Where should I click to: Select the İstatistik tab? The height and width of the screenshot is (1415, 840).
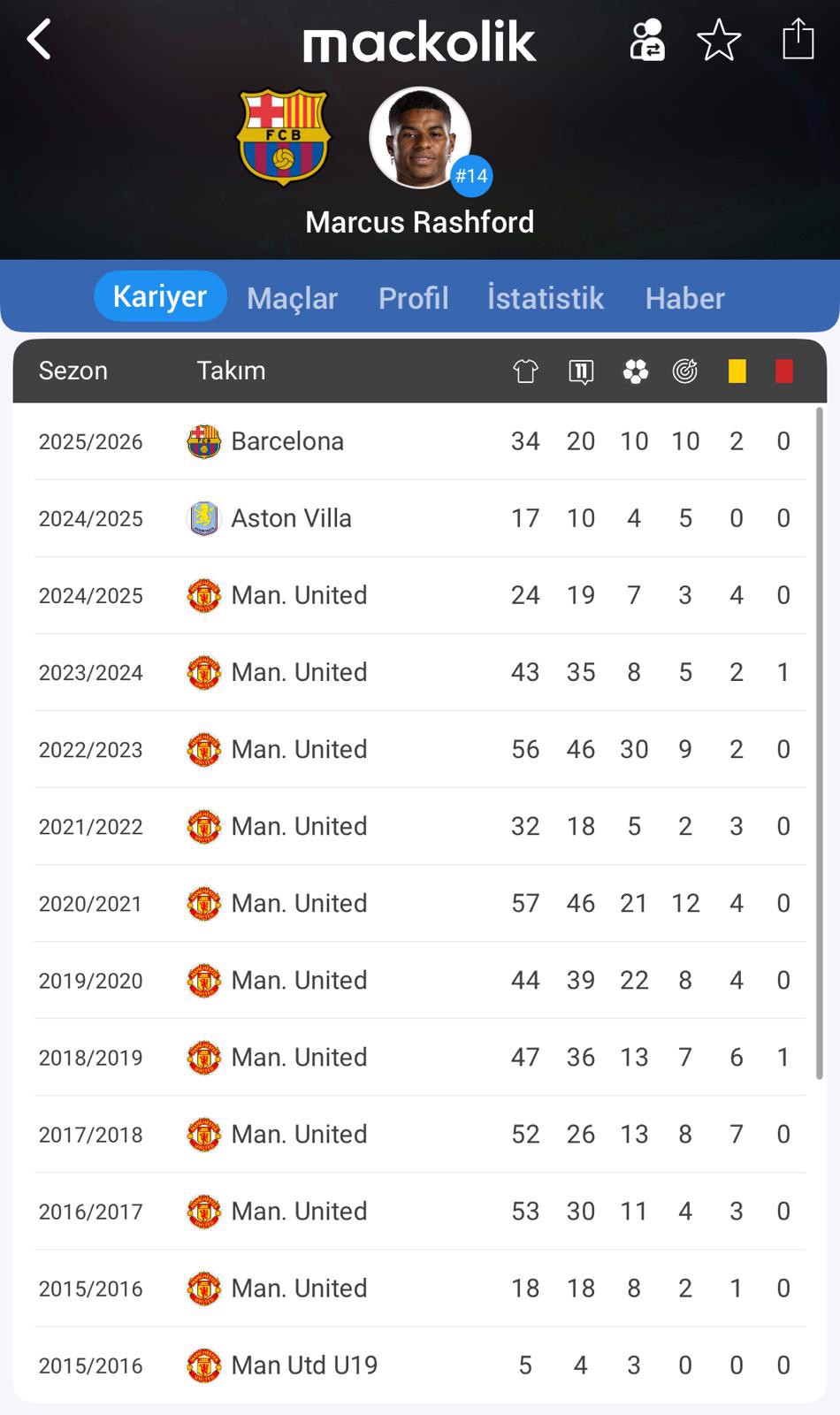(x=546, y=298)
